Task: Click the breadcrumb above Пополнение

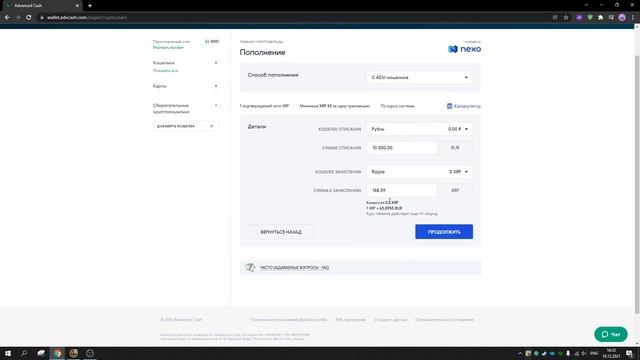Action: [261, 42]
